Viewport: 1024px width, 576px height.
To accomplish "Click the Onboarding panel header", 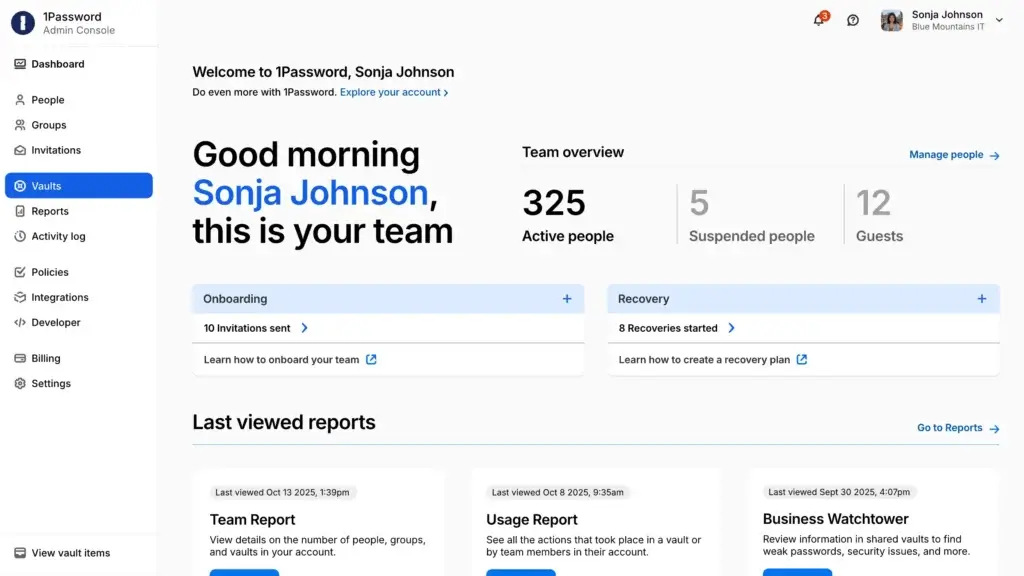I will tap(388, 298).
